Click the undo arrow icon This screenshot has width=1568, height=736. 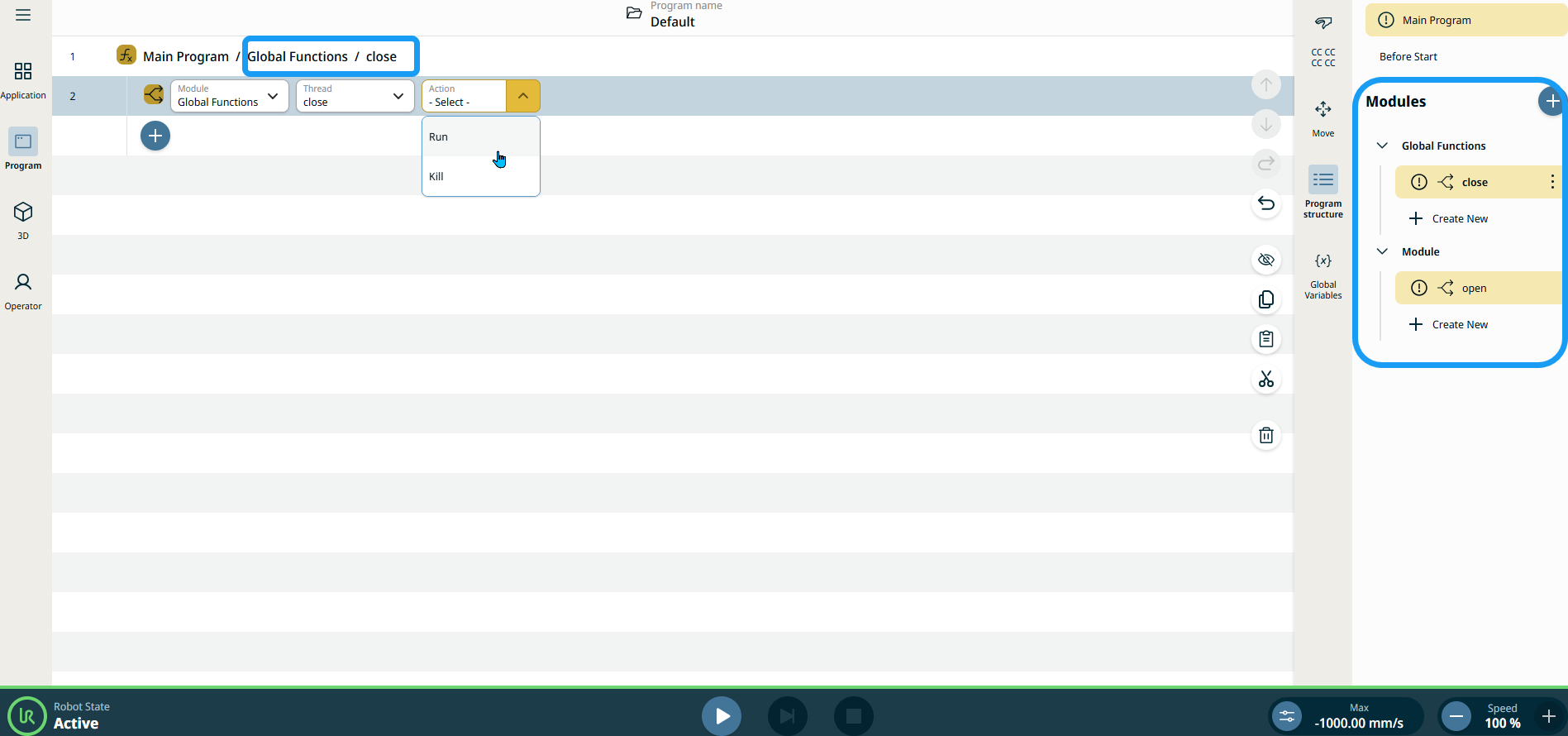coord(1265,203)
